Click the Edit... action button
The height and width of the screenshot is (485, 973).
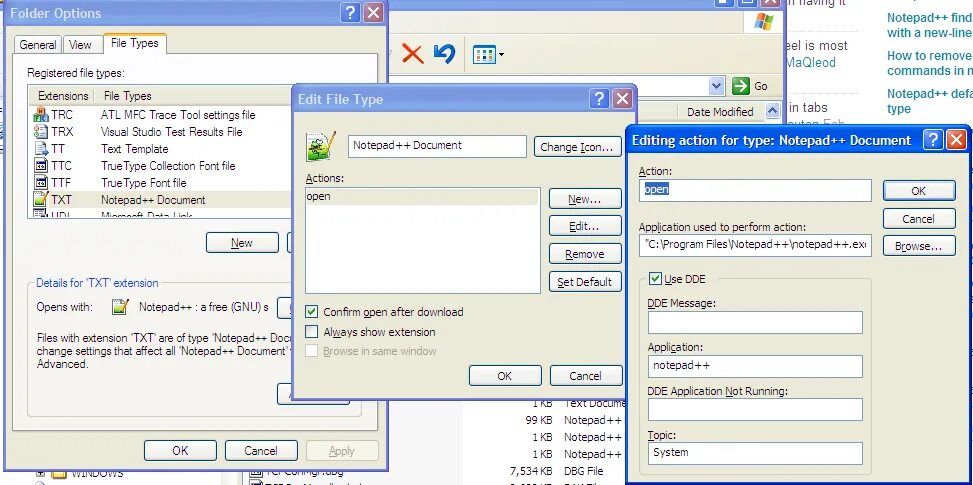tap(585, 226)
